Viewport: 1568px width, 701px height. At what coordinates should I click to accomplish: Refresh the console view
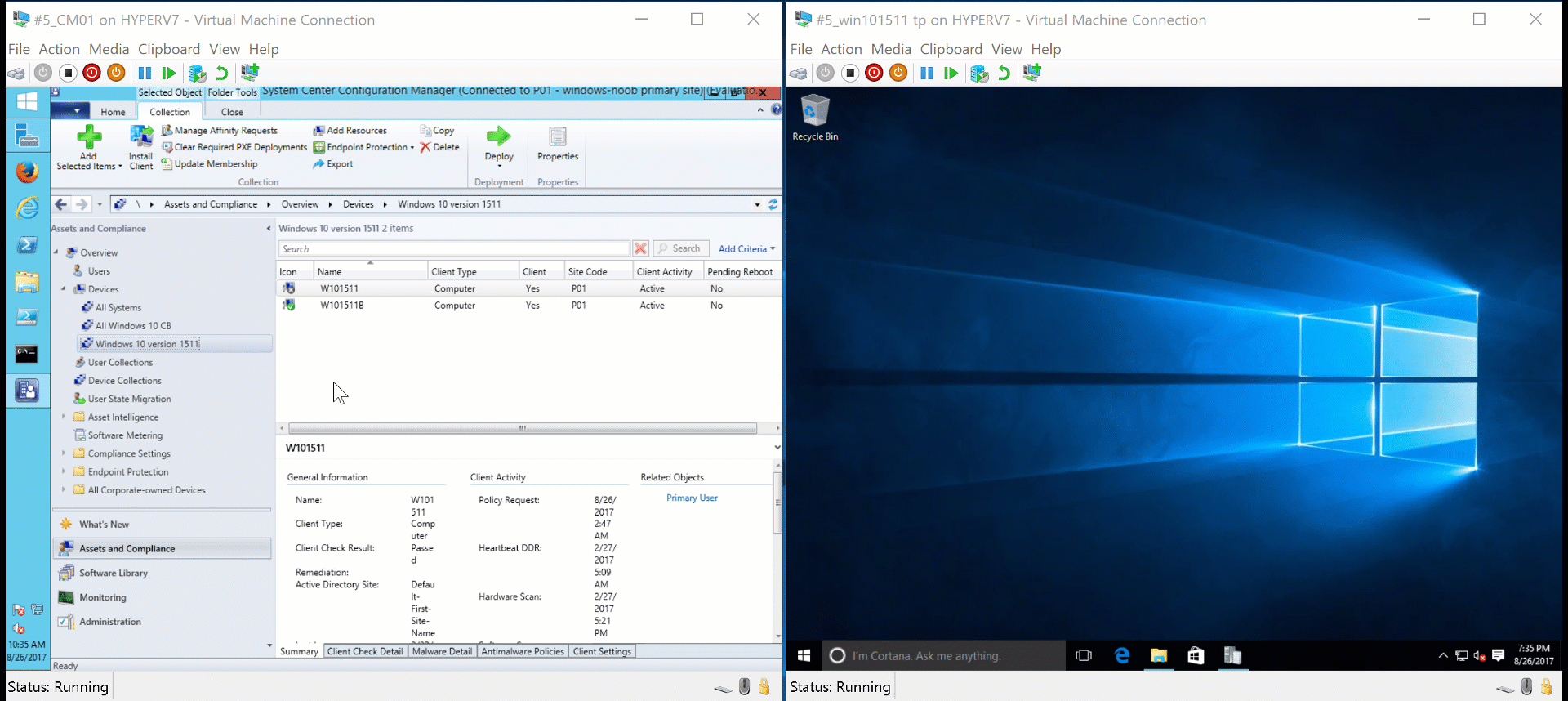pos(773,204)
